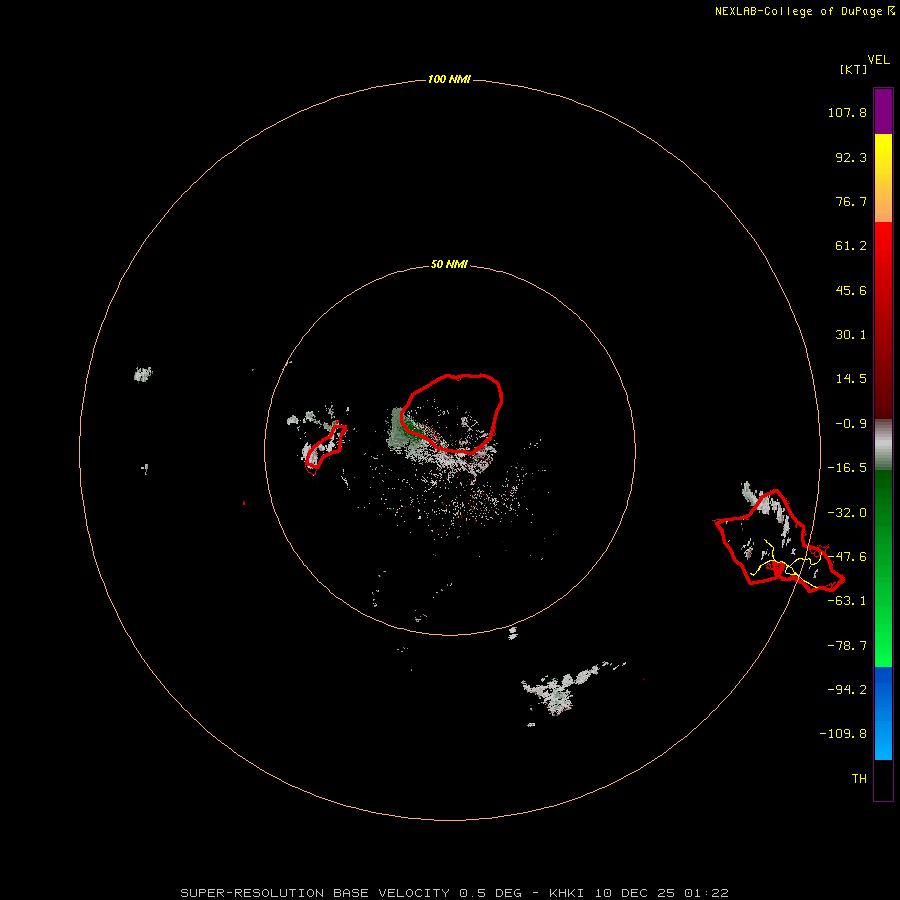Click the -78.7 velocity scale value

click(847, 646)
